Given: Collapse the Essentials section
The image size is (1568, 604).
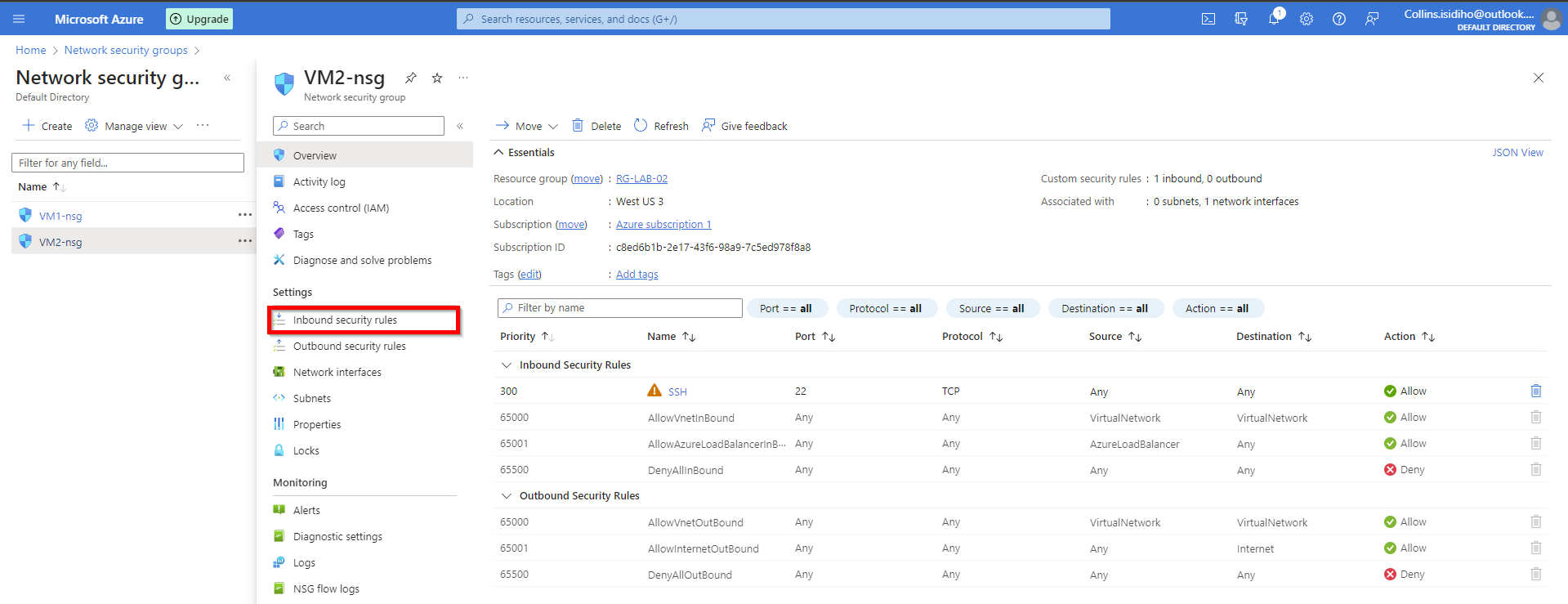Looking at the screenshot, I should (498, 152).
